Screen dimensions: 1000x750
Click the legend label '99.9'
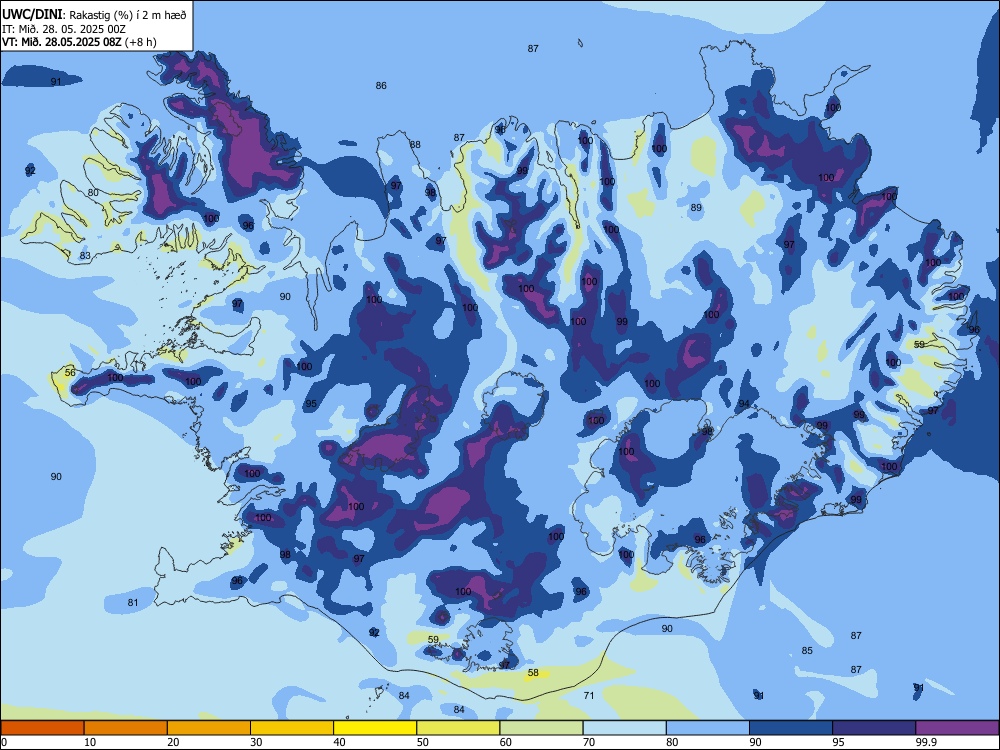point(925,742)
